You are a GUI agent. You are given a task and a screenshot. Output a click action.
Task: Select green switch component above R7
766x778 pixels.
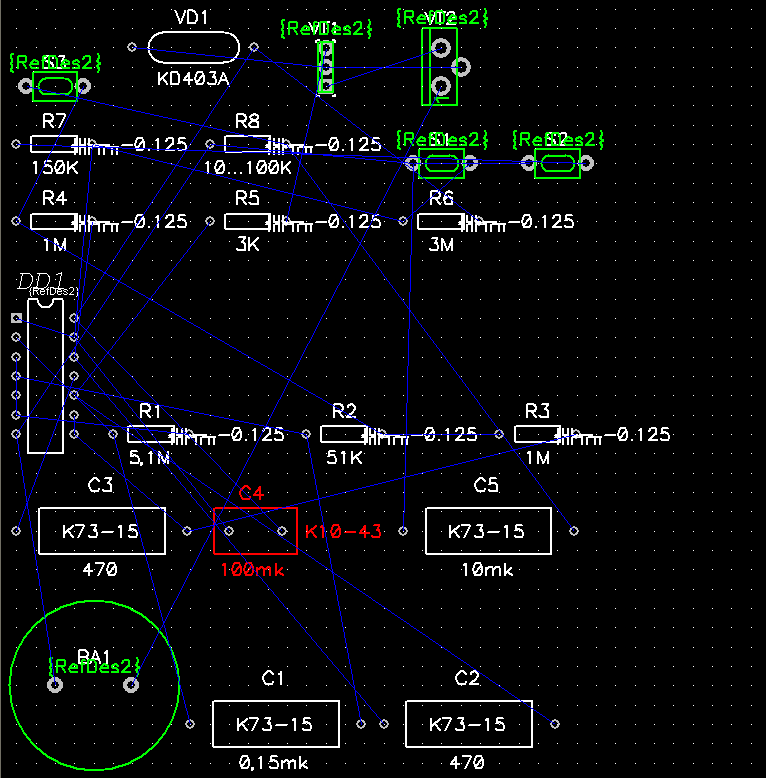(55, 86)
